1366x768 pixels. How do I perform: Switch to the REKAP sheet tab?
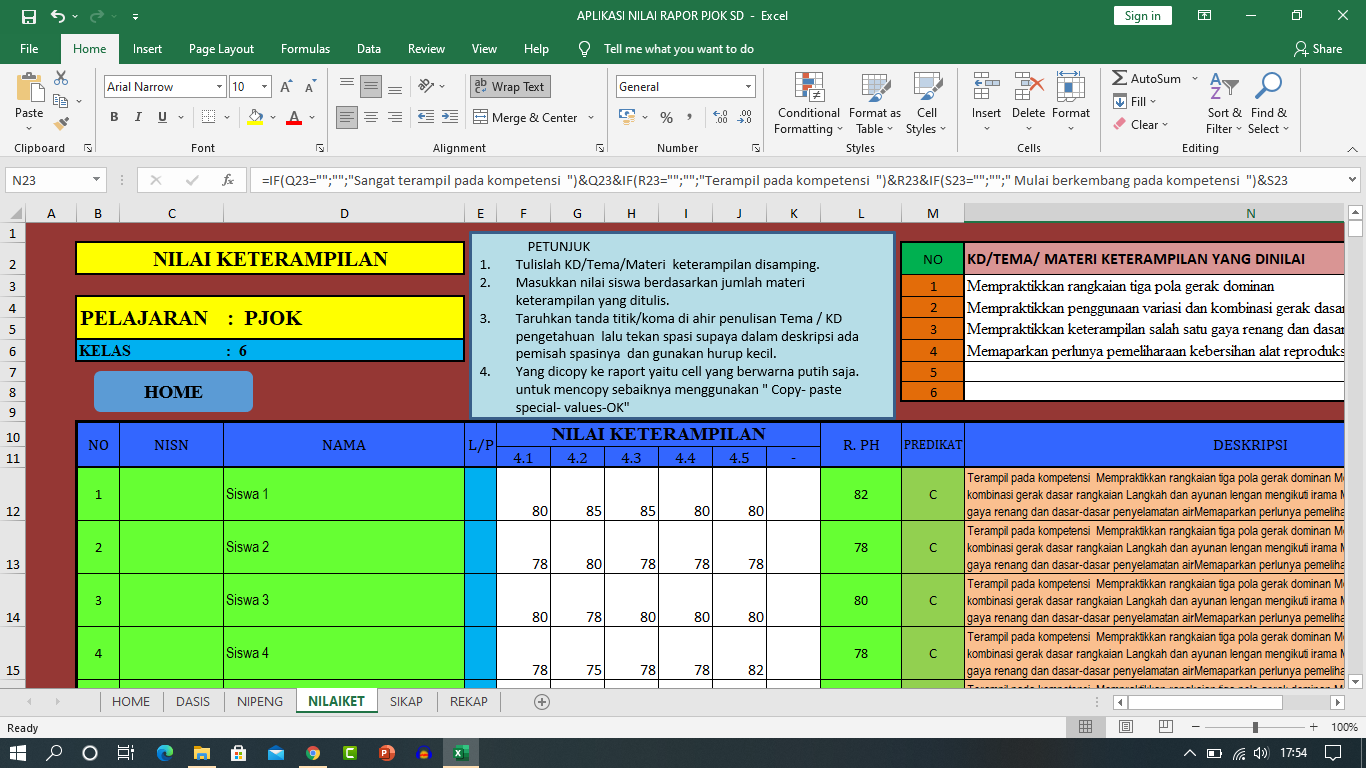[x=469, y=702]
